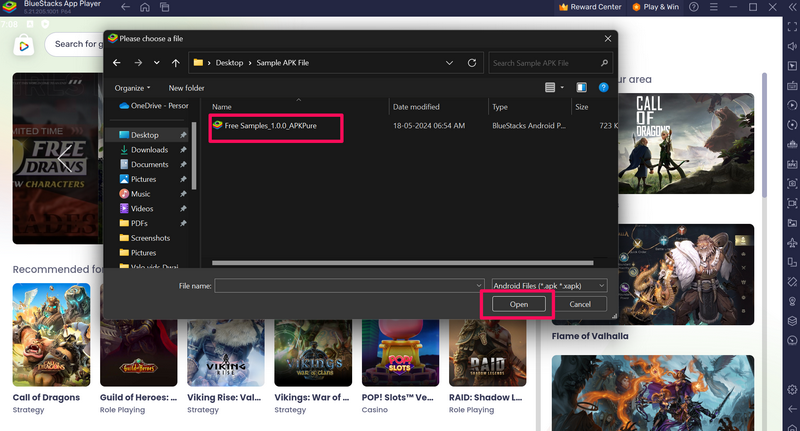
Task: Select Documents folder in sidebar
Action: (149, 164)
